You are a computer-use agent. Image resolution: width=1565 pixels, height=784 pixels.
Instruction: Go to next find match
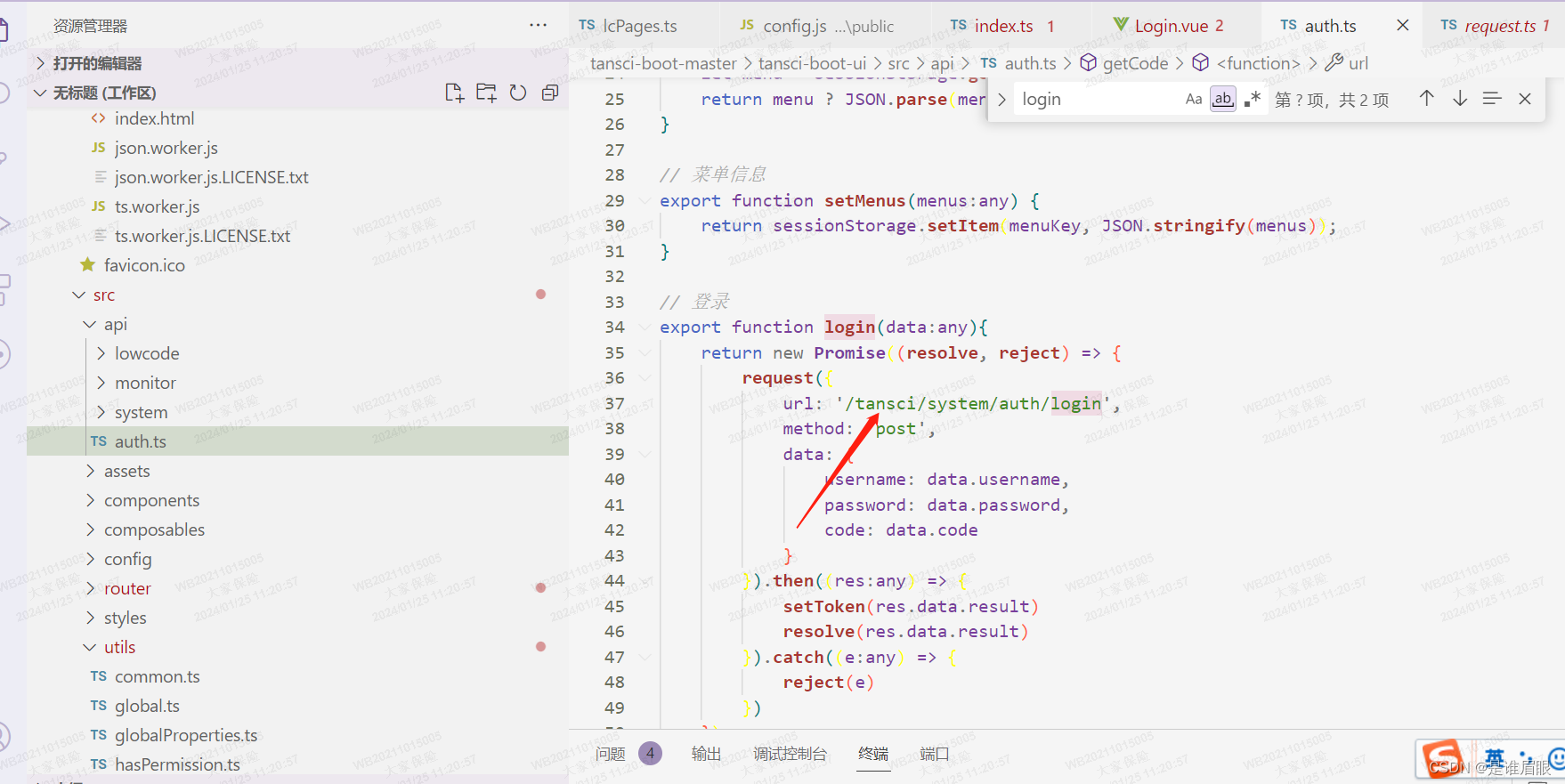coord(1460,99)
